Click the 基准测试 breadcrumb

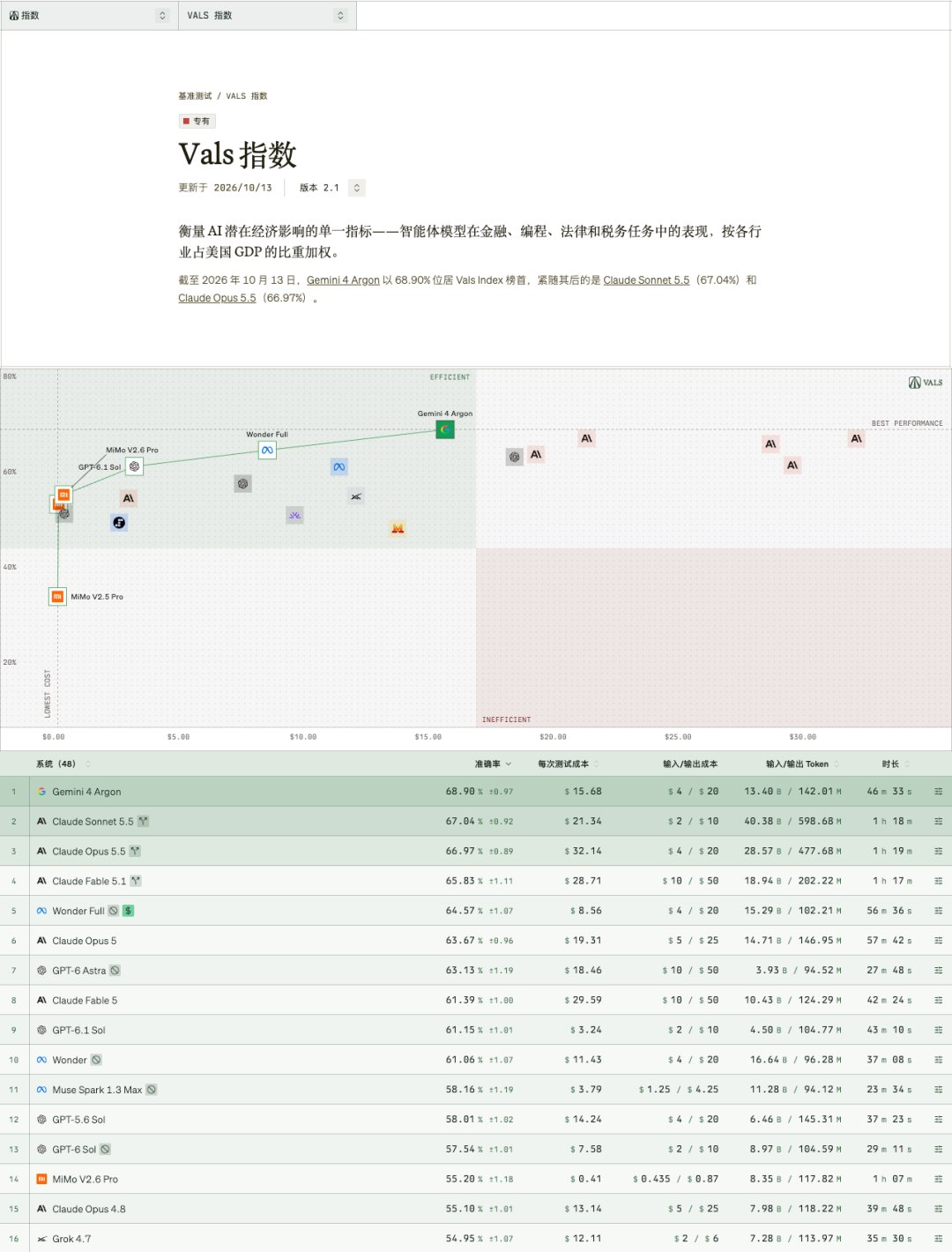pyautogui.click(x=195, y=96)
